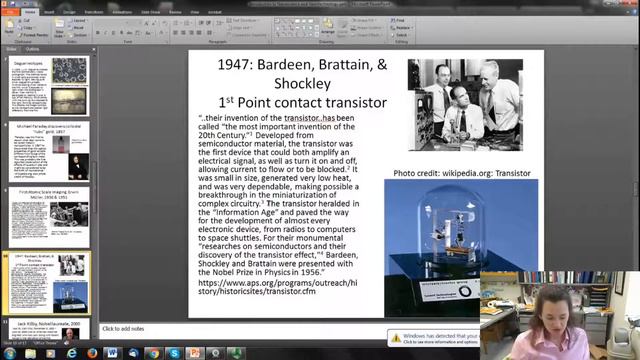Toggle Underline formatting
Viewport: 640px width, 360px height.
113,33
